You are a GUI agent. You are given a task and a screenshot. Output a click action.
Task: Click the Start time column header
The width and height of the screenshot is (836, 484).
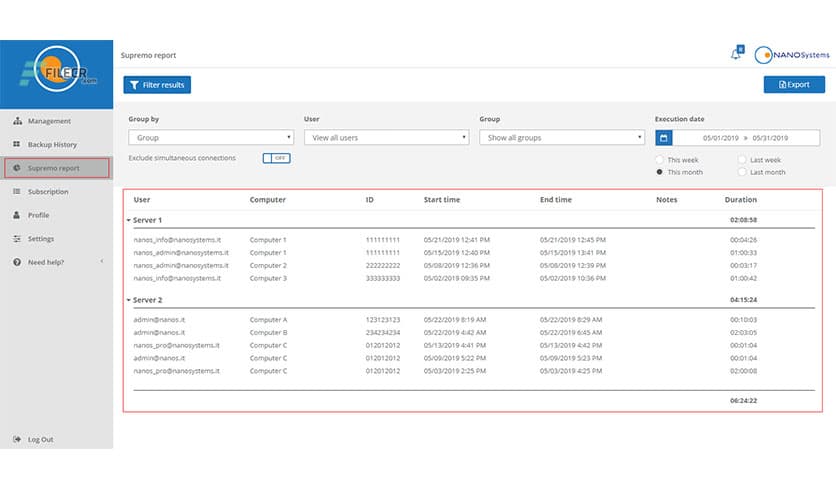[442, 199]
